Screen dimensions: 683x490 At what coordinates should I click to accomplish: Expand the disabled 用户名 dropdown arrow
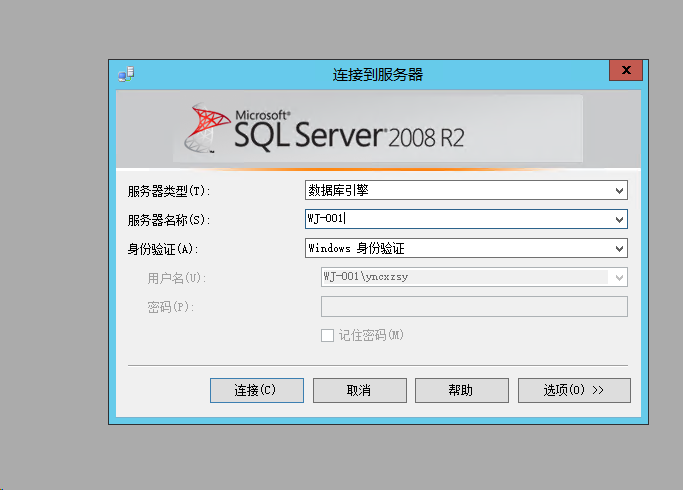point(619,277)
